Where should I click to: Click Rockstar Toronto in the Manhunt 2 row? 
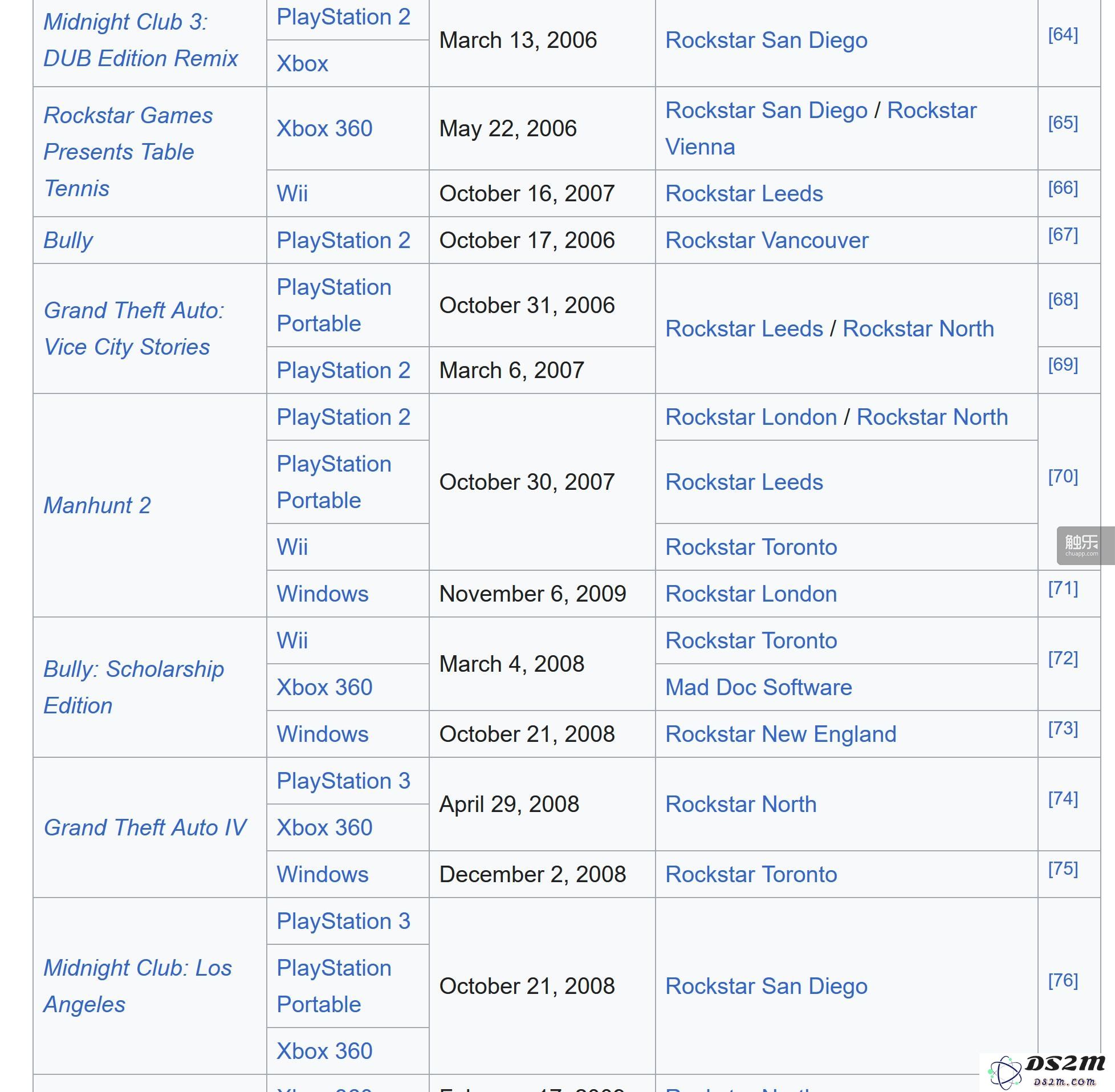[751, 547]
